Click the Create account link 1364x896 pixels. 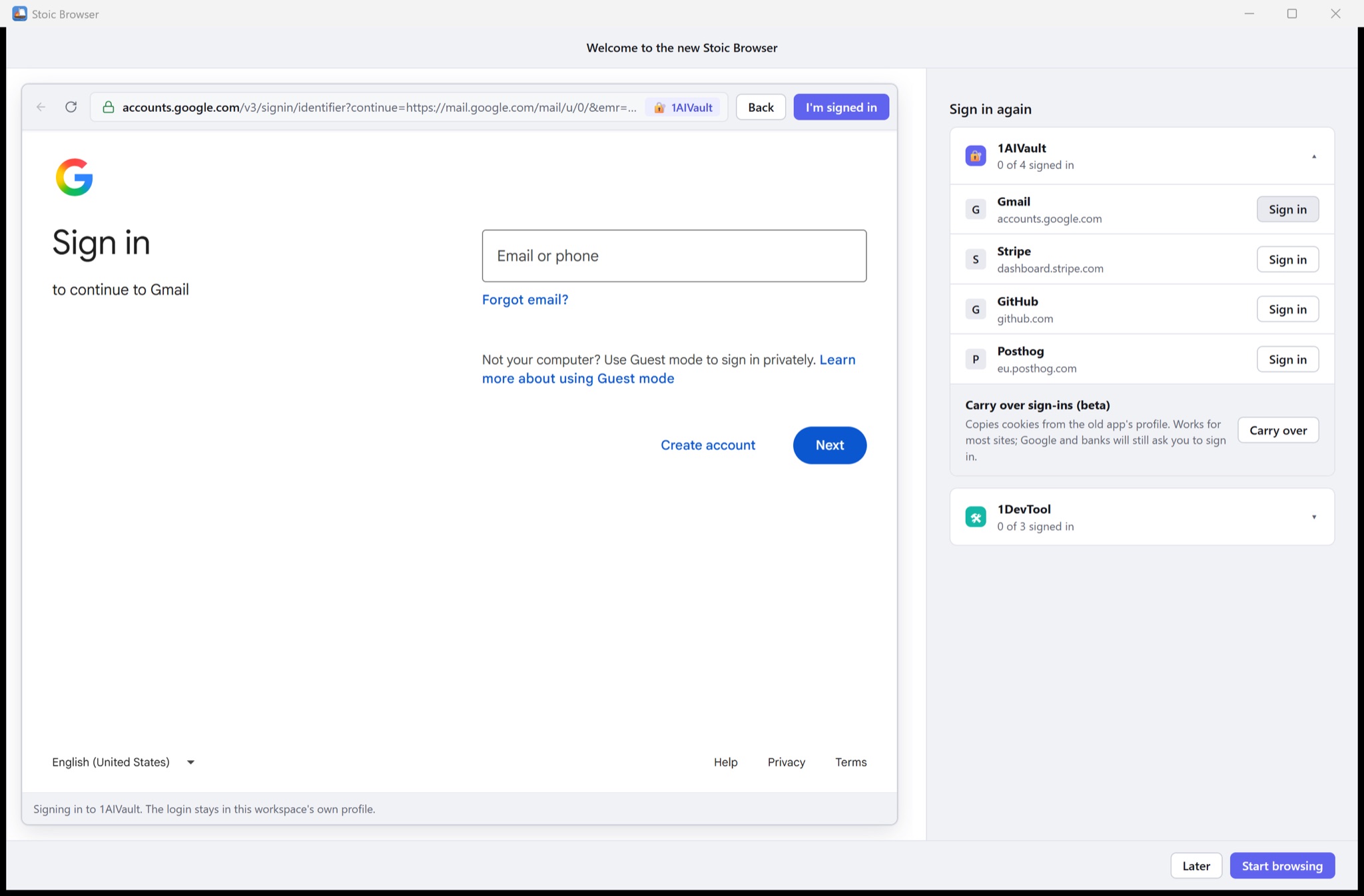tap(708, 445)
